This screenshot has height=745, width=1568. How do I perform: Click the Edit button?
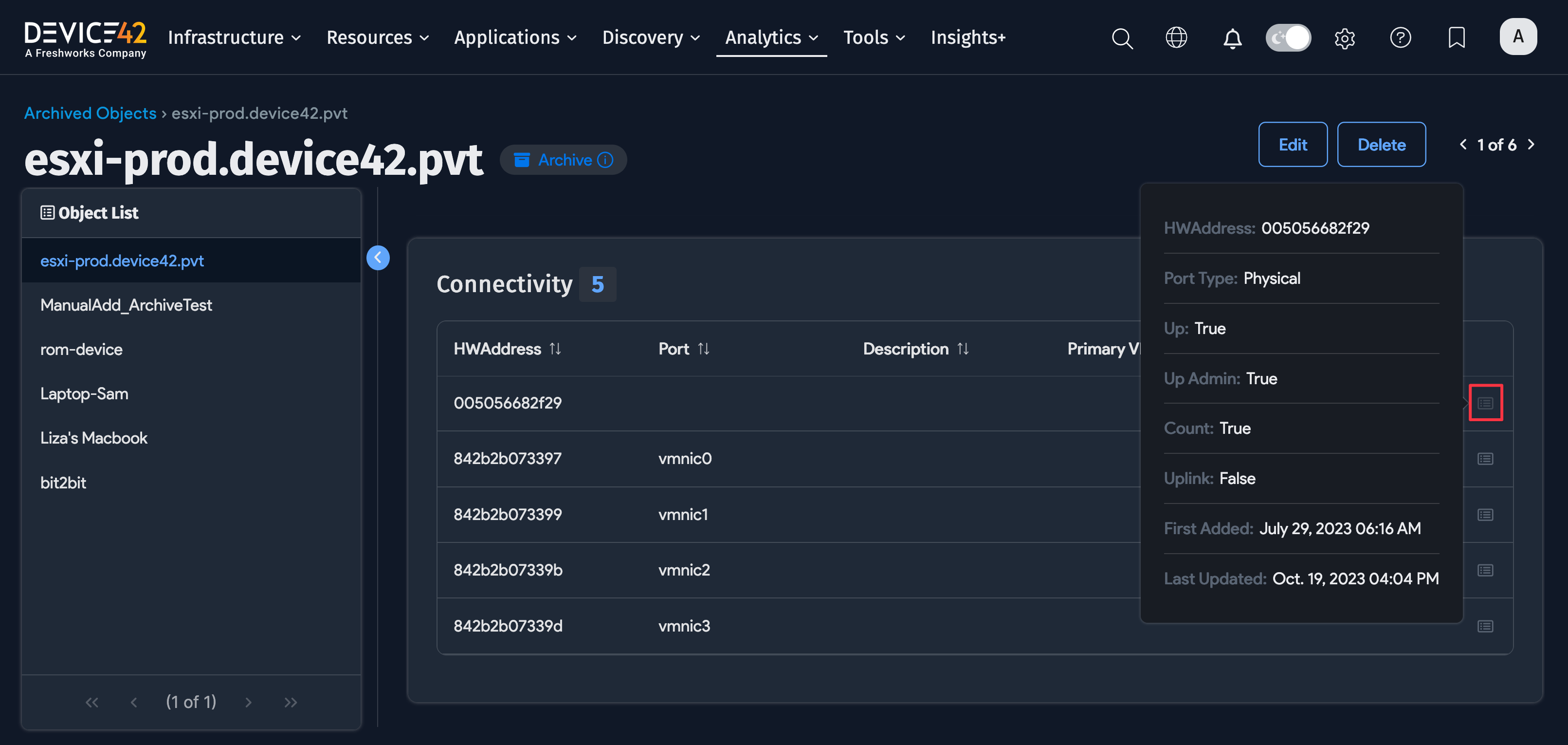pos(1293,144)
